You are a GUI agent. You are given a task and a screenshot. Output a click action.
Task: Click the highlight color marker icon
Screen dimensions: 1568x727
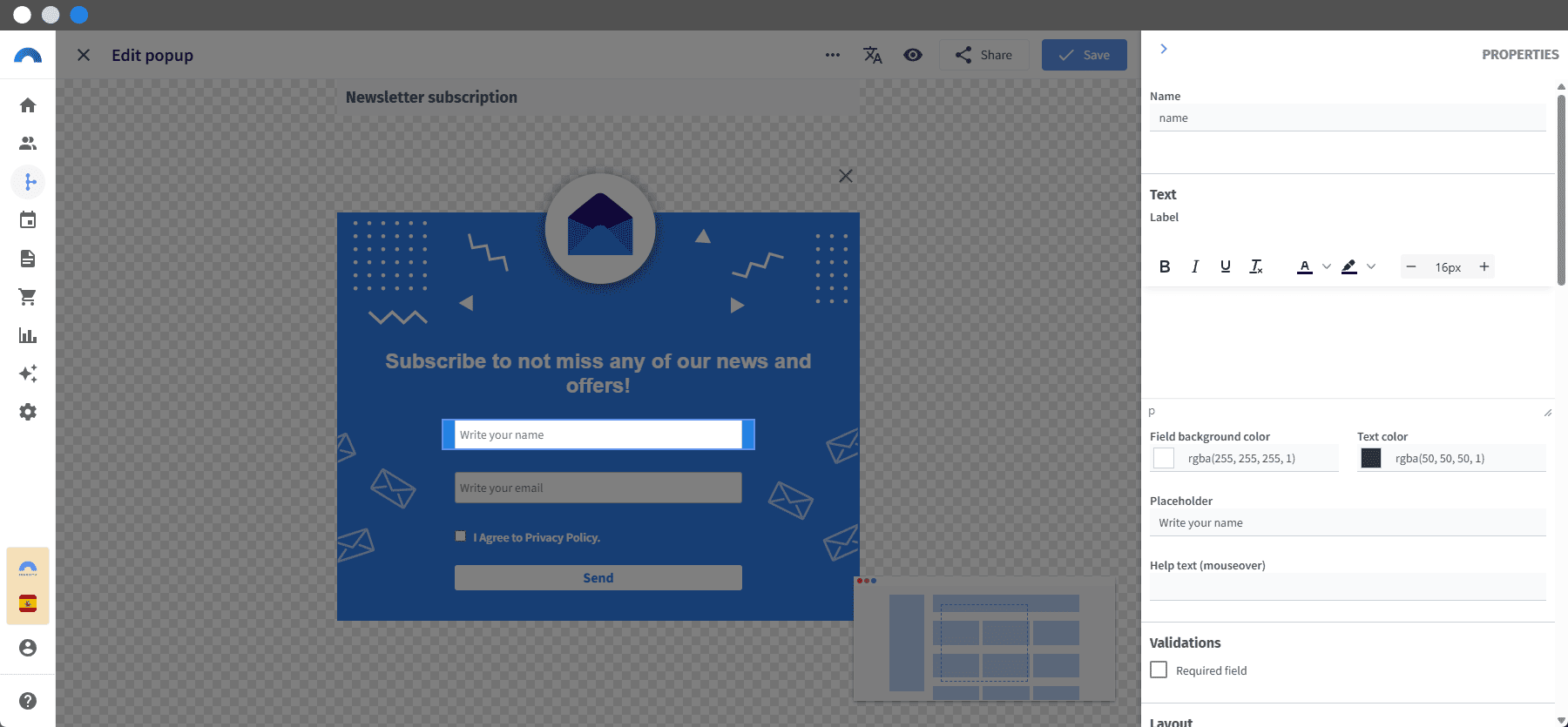(1349, 267)
